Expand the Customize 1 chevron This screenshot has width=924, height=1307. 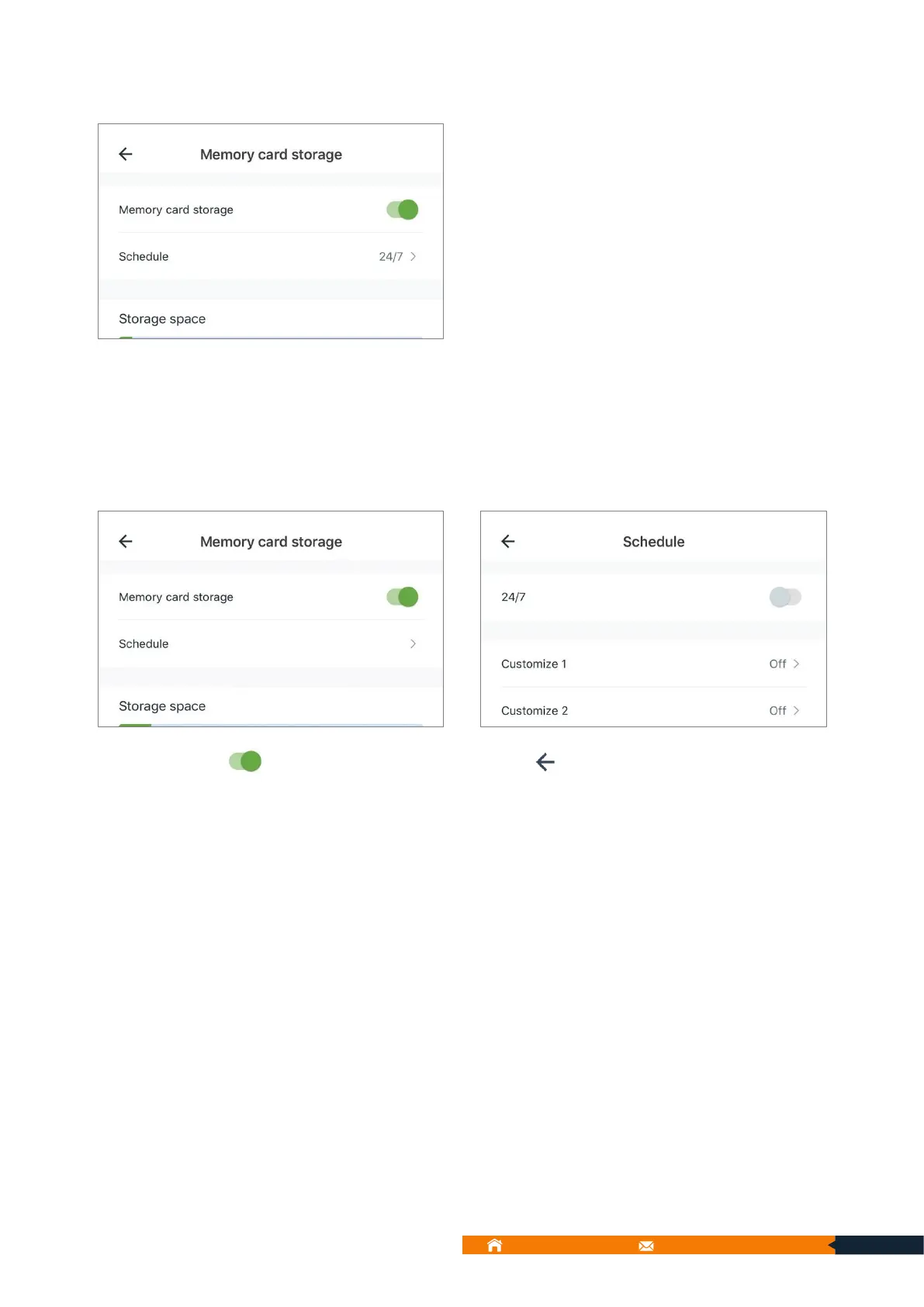[796, 664]
